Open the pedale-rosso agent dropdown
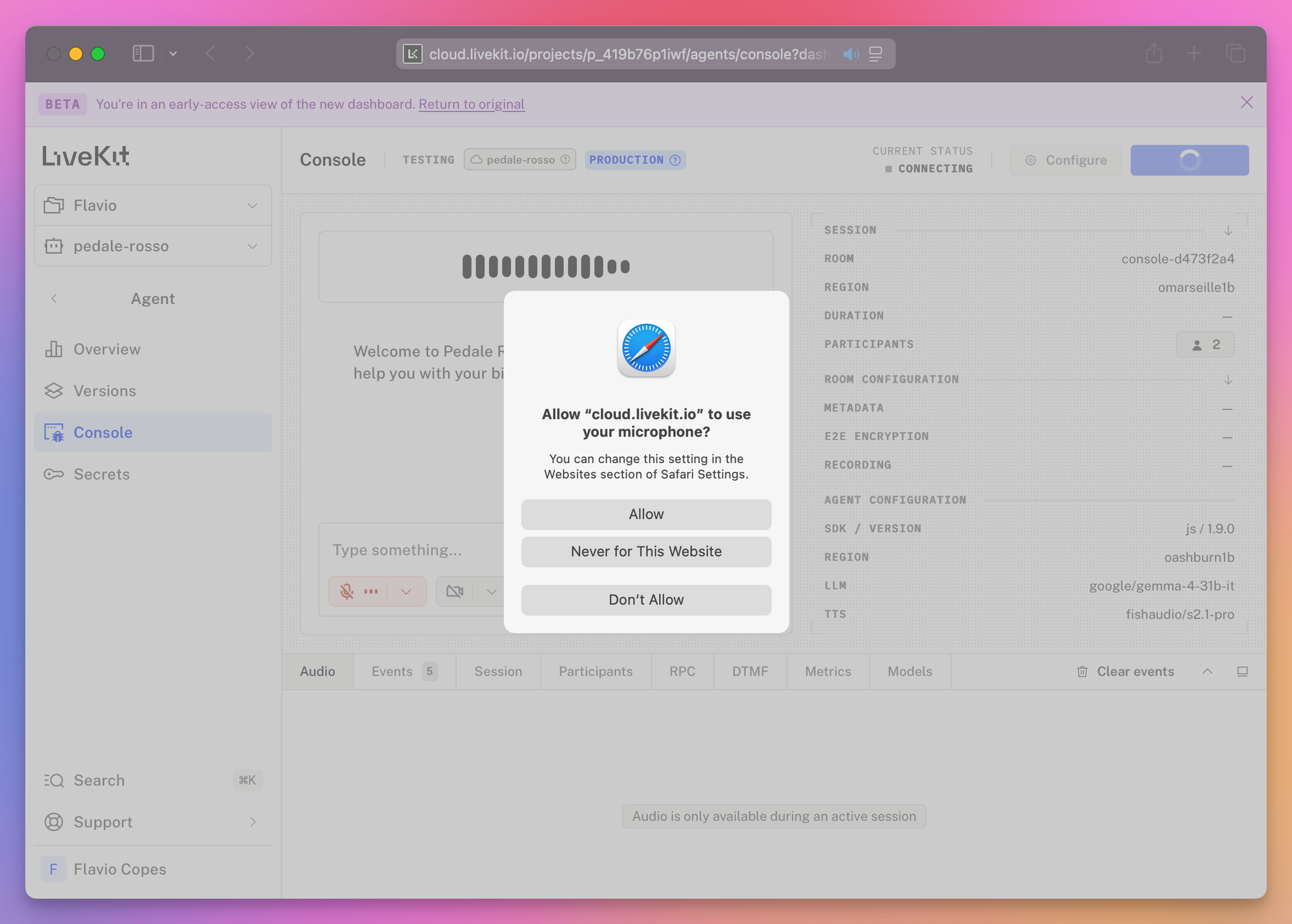The image size is (1292, 924). coord(153,246)
